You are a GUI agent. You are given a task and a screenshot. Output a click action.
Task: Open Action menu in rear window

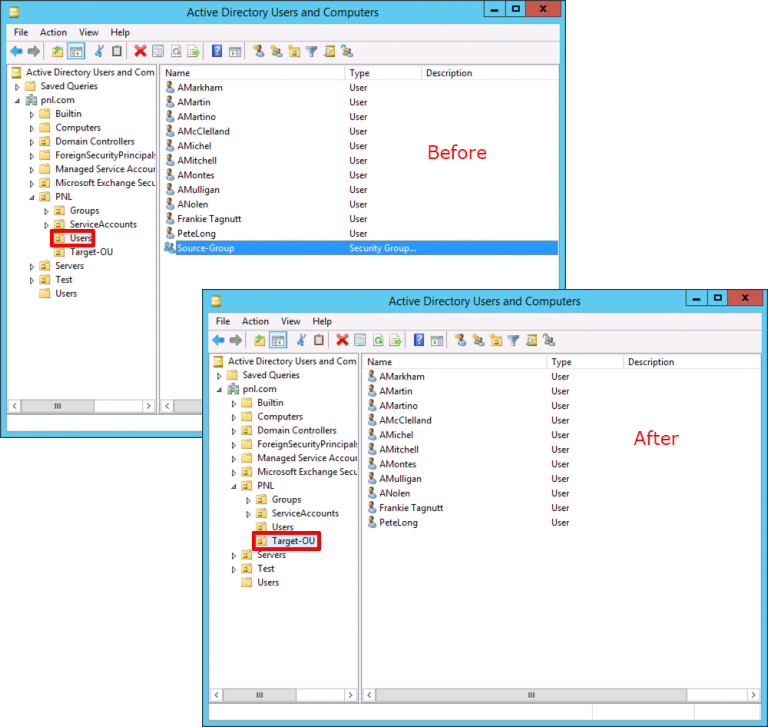(53, 32)
